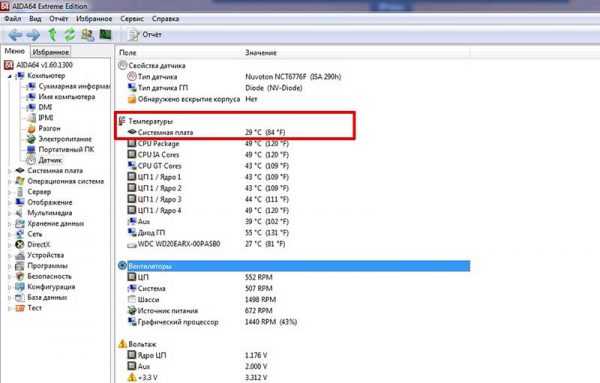The width and height of the screenshot is (600, 383).
Task: Click the green Up arrow toolbar icon
Action: (x=52, y=35)
